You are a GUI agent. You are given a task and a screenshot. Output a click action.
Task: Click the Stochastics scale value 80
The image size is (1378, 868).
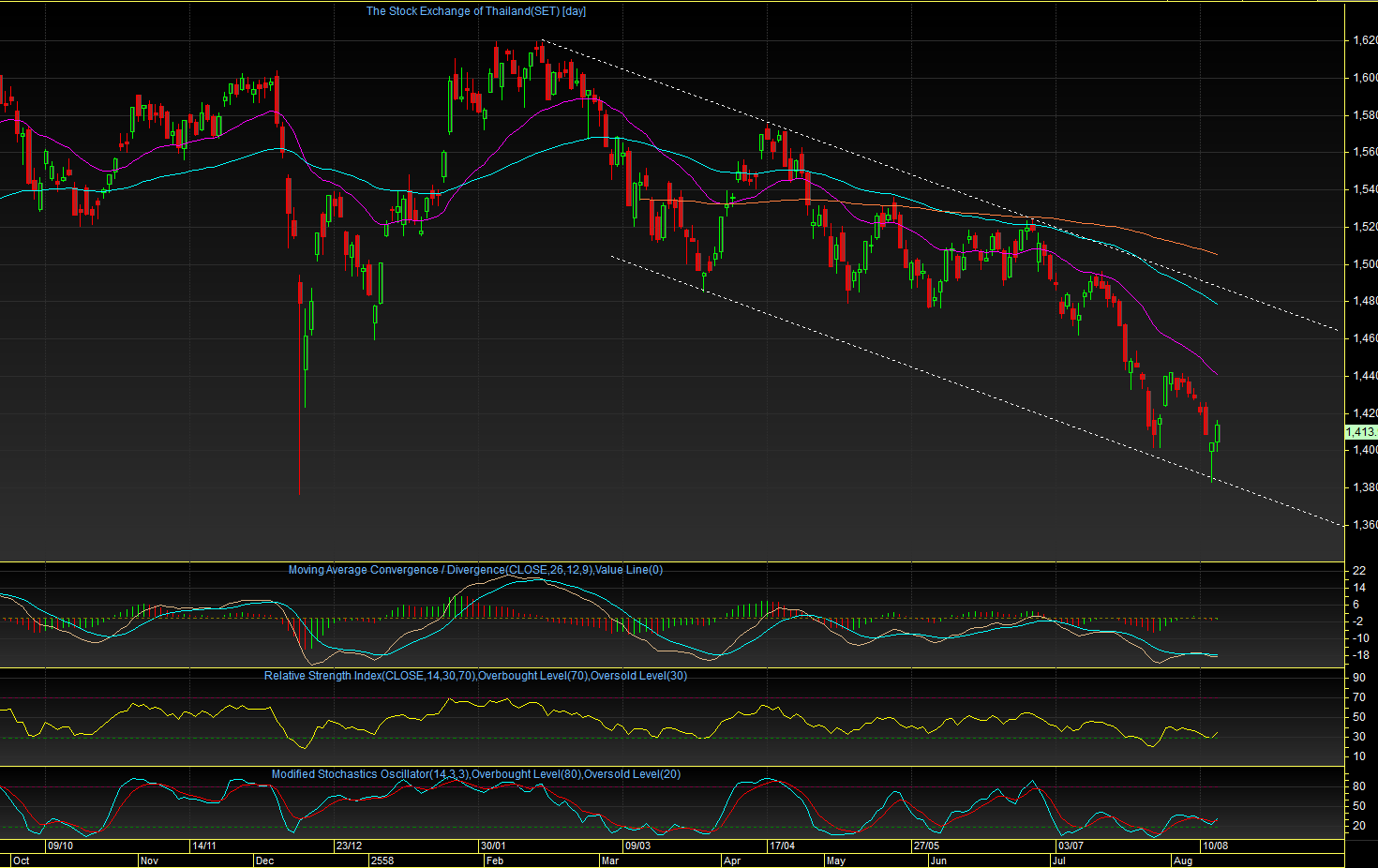click(1359, 786)
